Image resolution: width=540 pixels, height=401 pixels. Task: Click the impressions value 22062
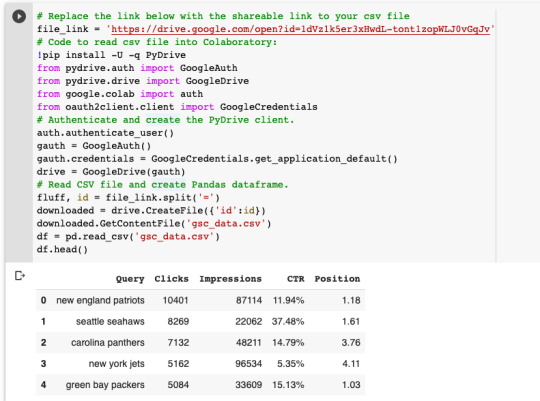(249, 321)
